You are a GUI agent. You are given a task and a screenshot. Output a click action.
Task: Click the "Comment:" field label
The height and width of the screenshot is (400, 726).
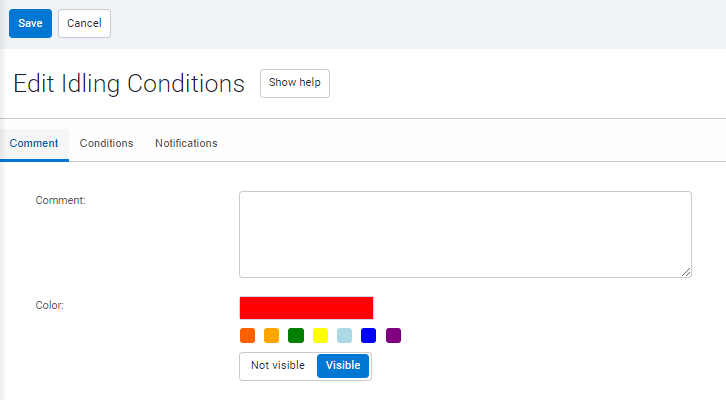click(60, 200)
